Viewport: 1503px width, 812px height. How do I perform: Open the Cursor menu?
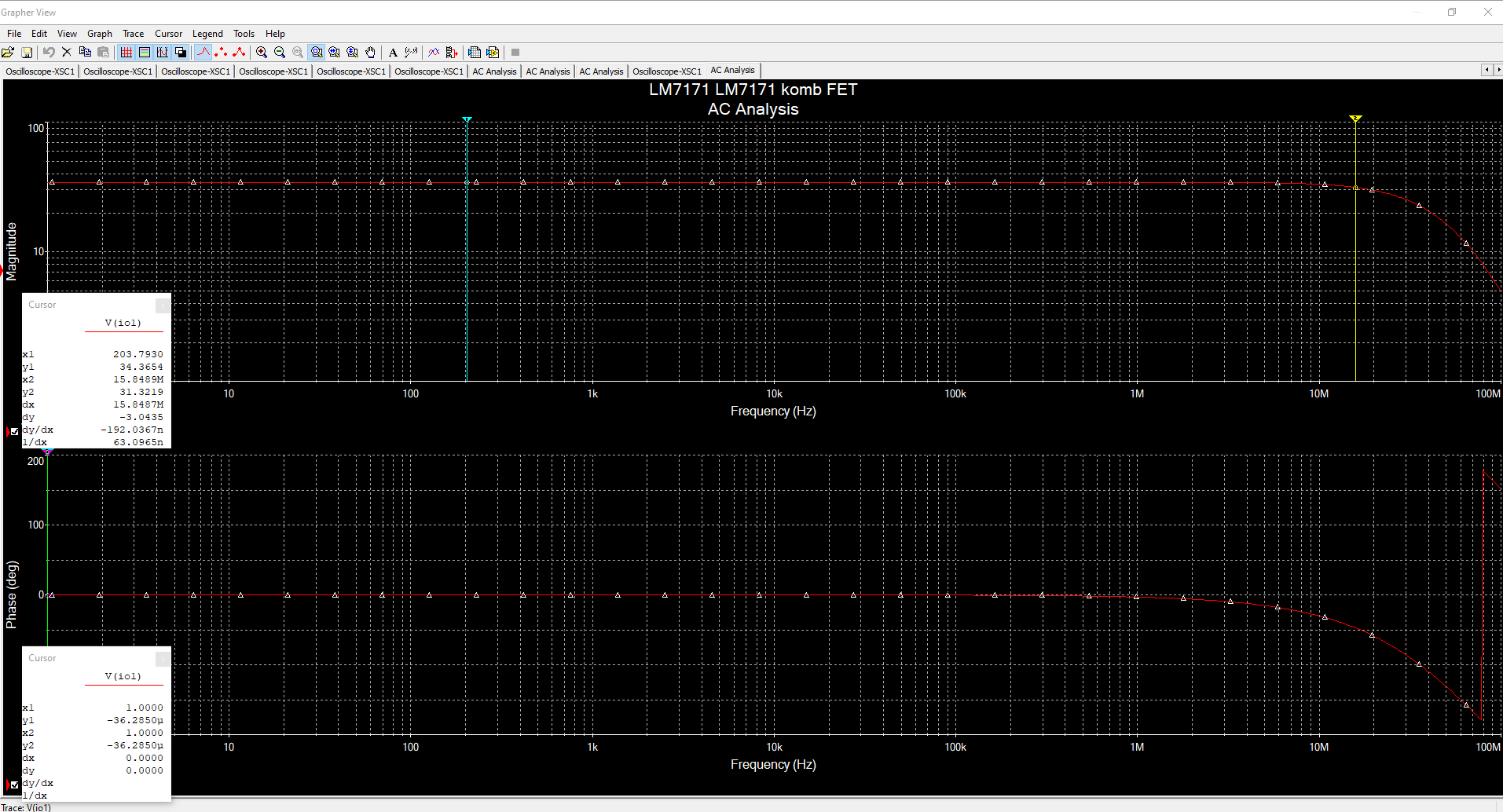coord(168,34)
